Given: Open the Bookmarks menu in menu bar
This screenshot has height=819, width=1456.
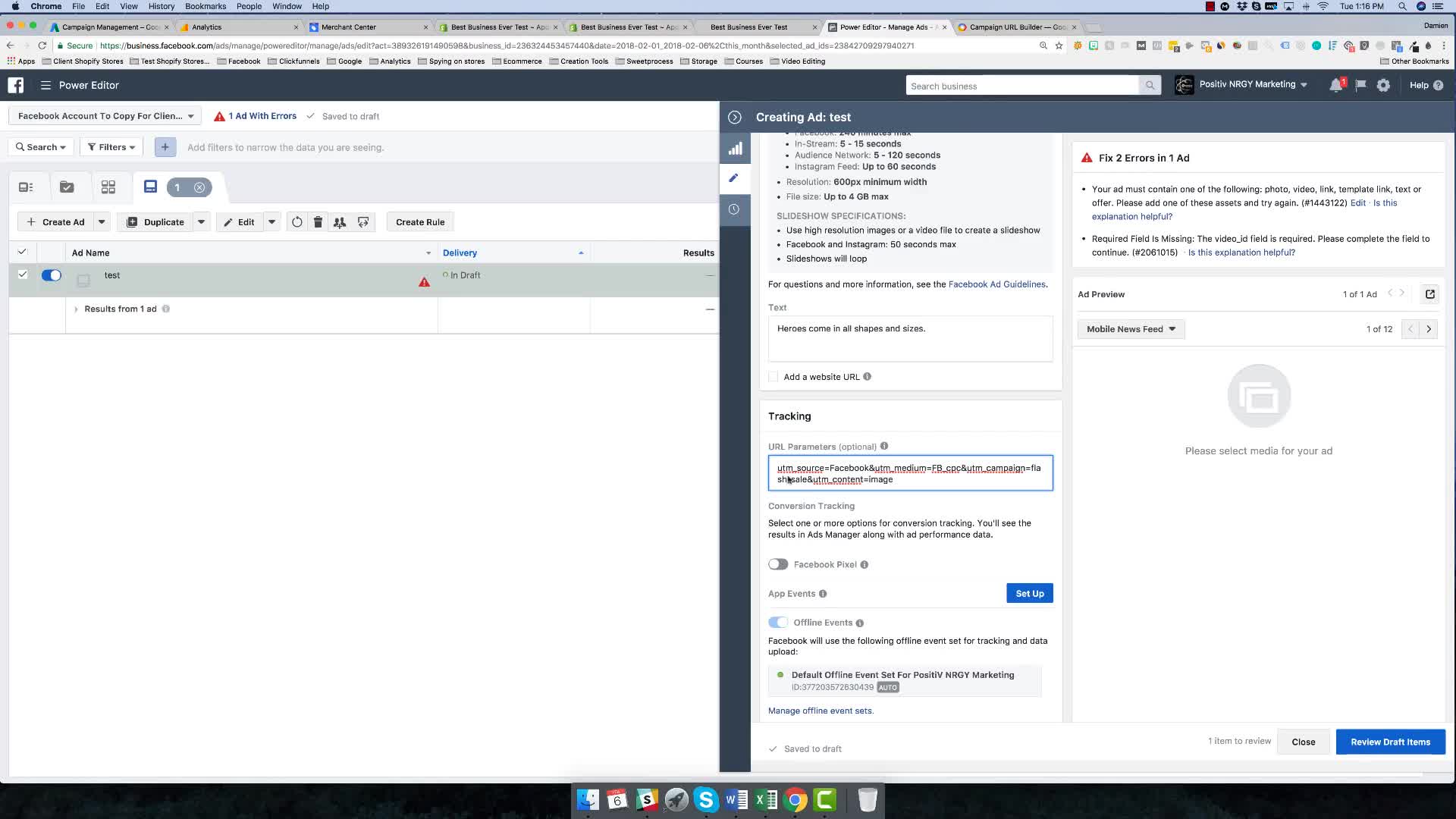Looking at the screenshot, I should 206,6.
